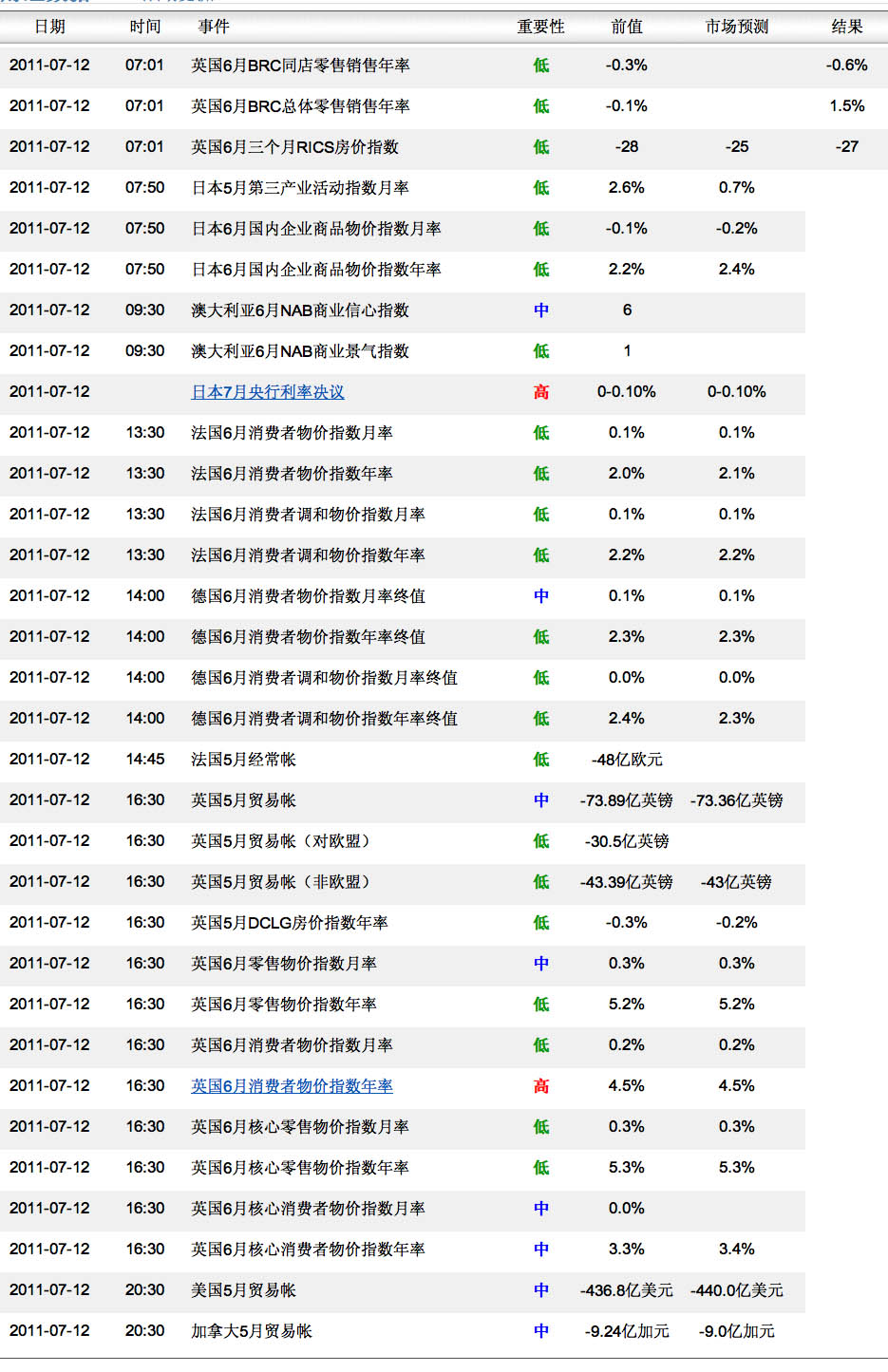
Task: Select 加拿大5月贸易帐 event text
Action: tap(252, 1331)
